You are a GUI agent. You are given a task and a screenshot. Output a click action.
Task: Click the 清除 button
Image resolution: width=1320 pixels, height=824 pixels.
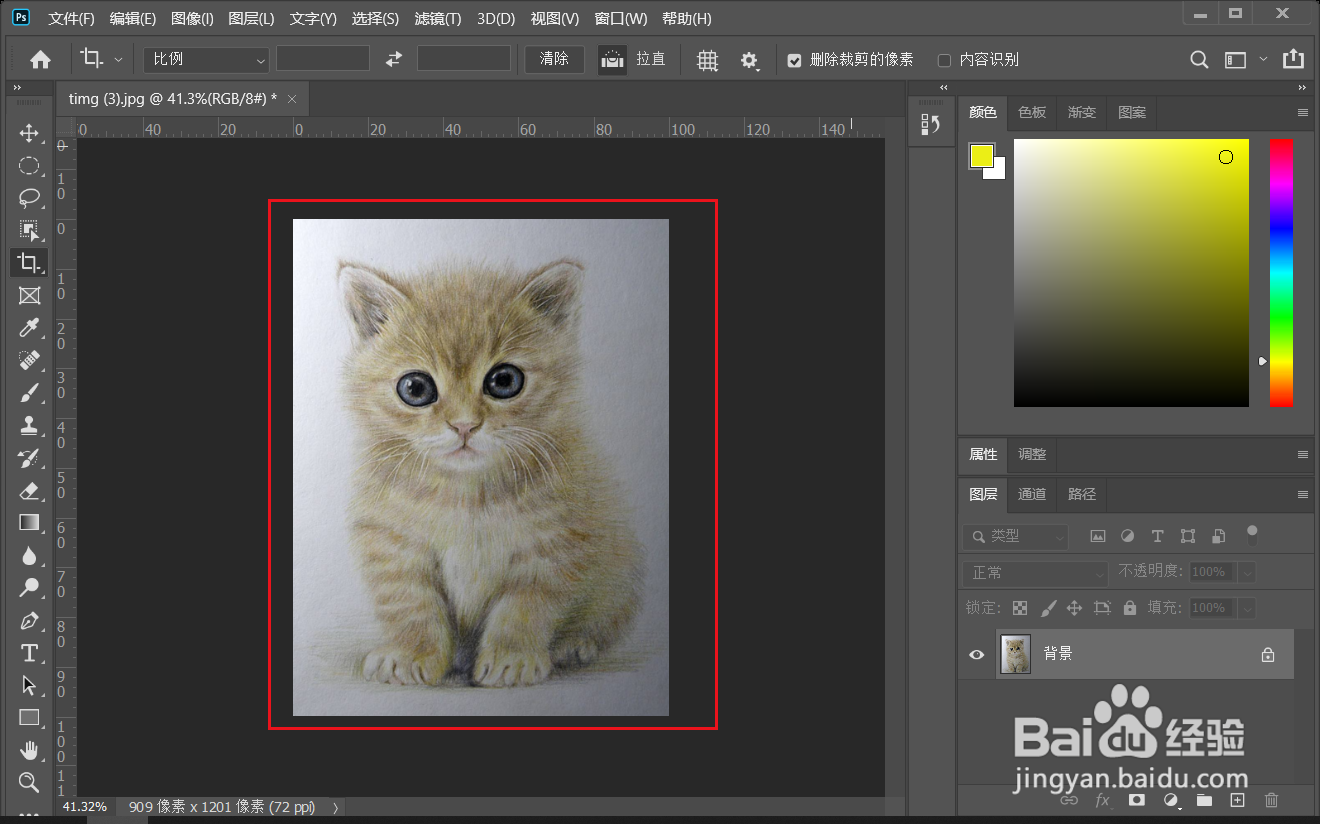click(x=554, y=59)
